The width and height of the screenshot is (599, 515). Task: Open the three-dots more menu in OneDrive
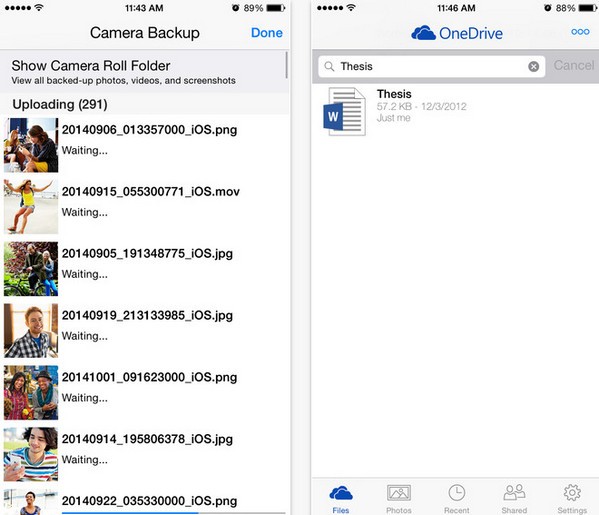[580, 32]
